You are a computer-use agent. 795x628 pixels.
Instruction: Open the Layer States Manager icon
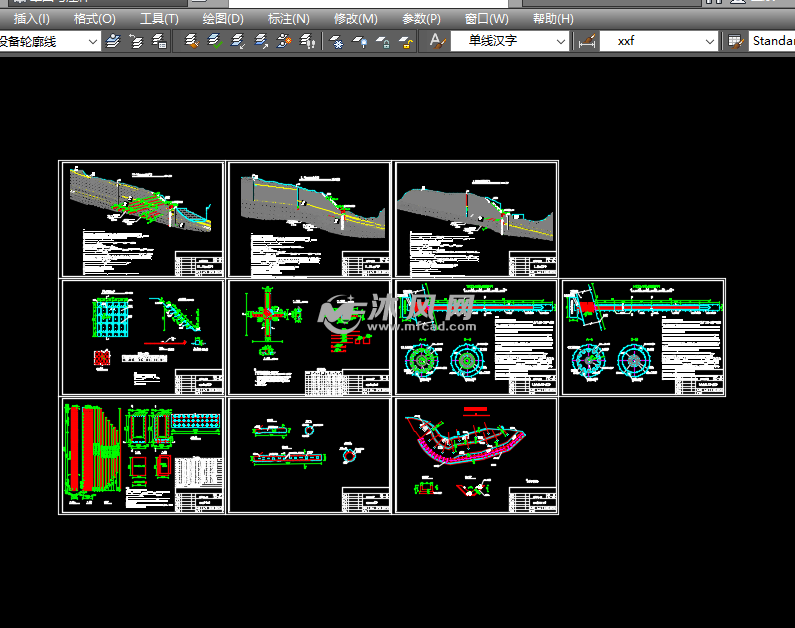click(x=159, y=41)
